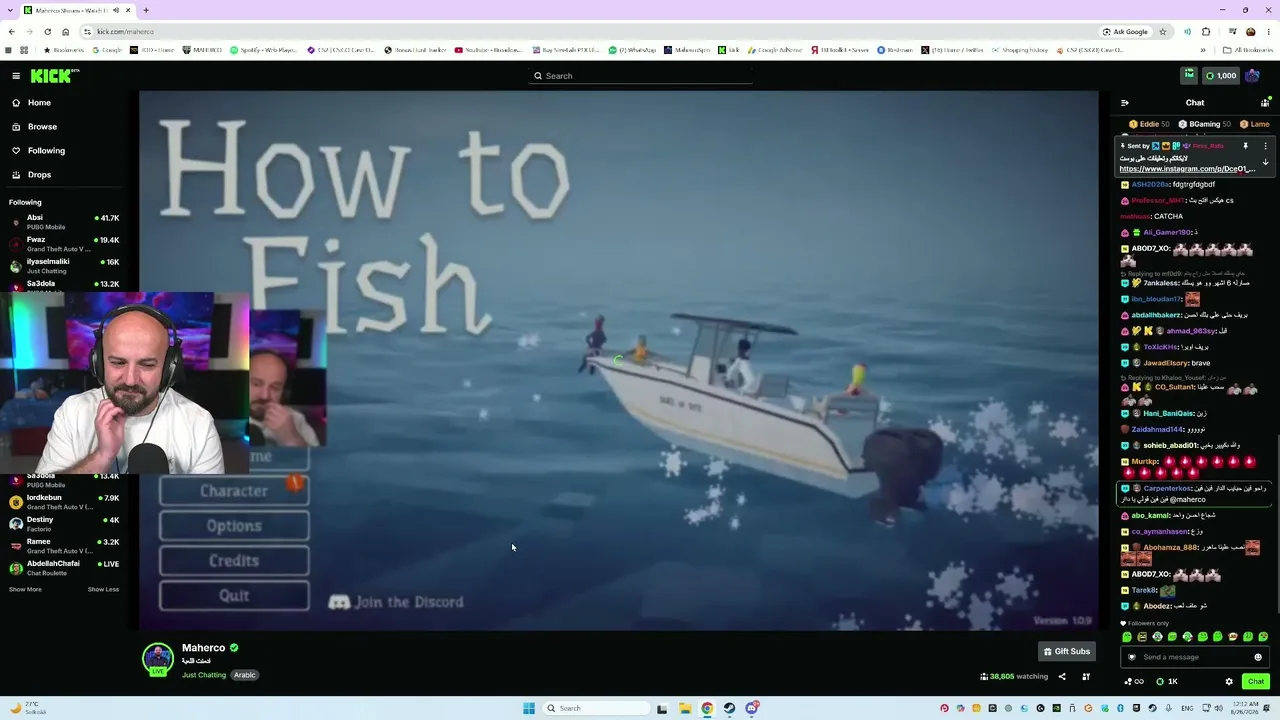The image size is (1280, 720).
Task: Pick the first green quick emote
Action: [x=1127, y=637]
